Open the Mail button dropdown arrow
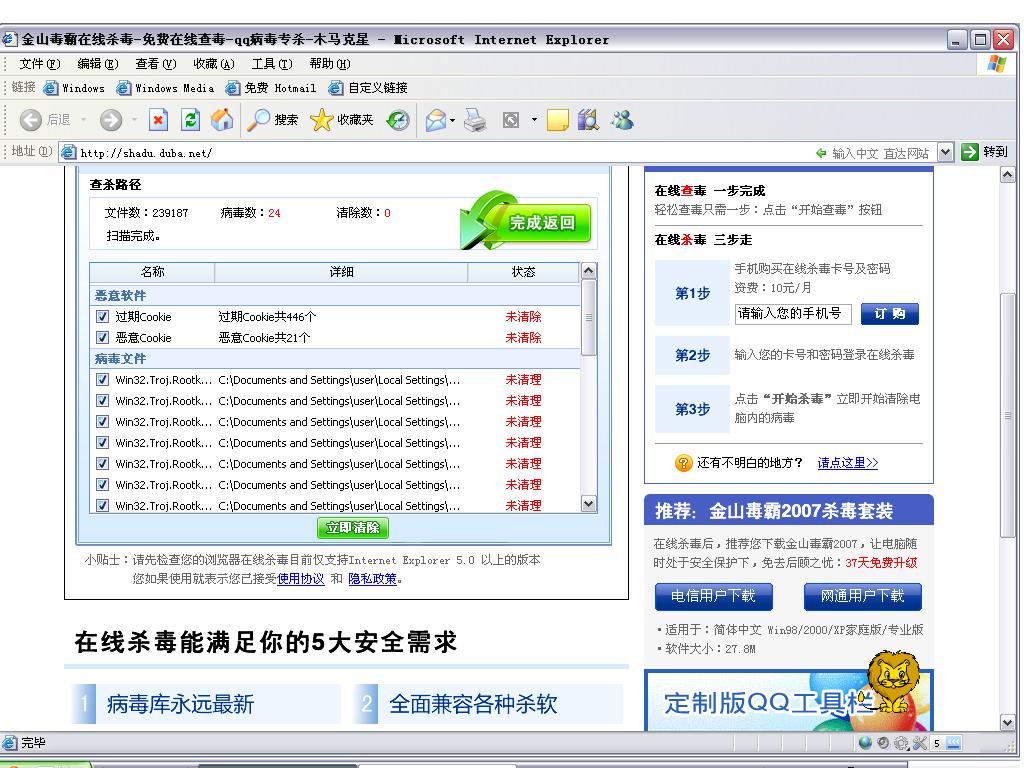The width and height of the screenshot is (1024, 768). (453, 120)
